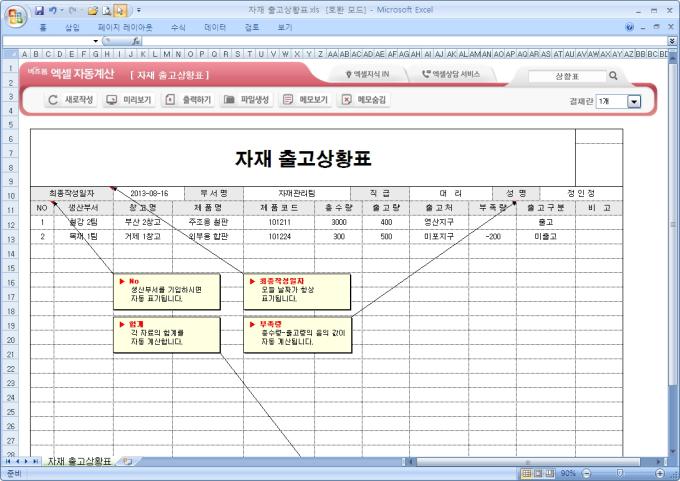The width and height of the screenshot is (680, 481).
Task: Click the fx insert function icon
Action: click(136, 41)
